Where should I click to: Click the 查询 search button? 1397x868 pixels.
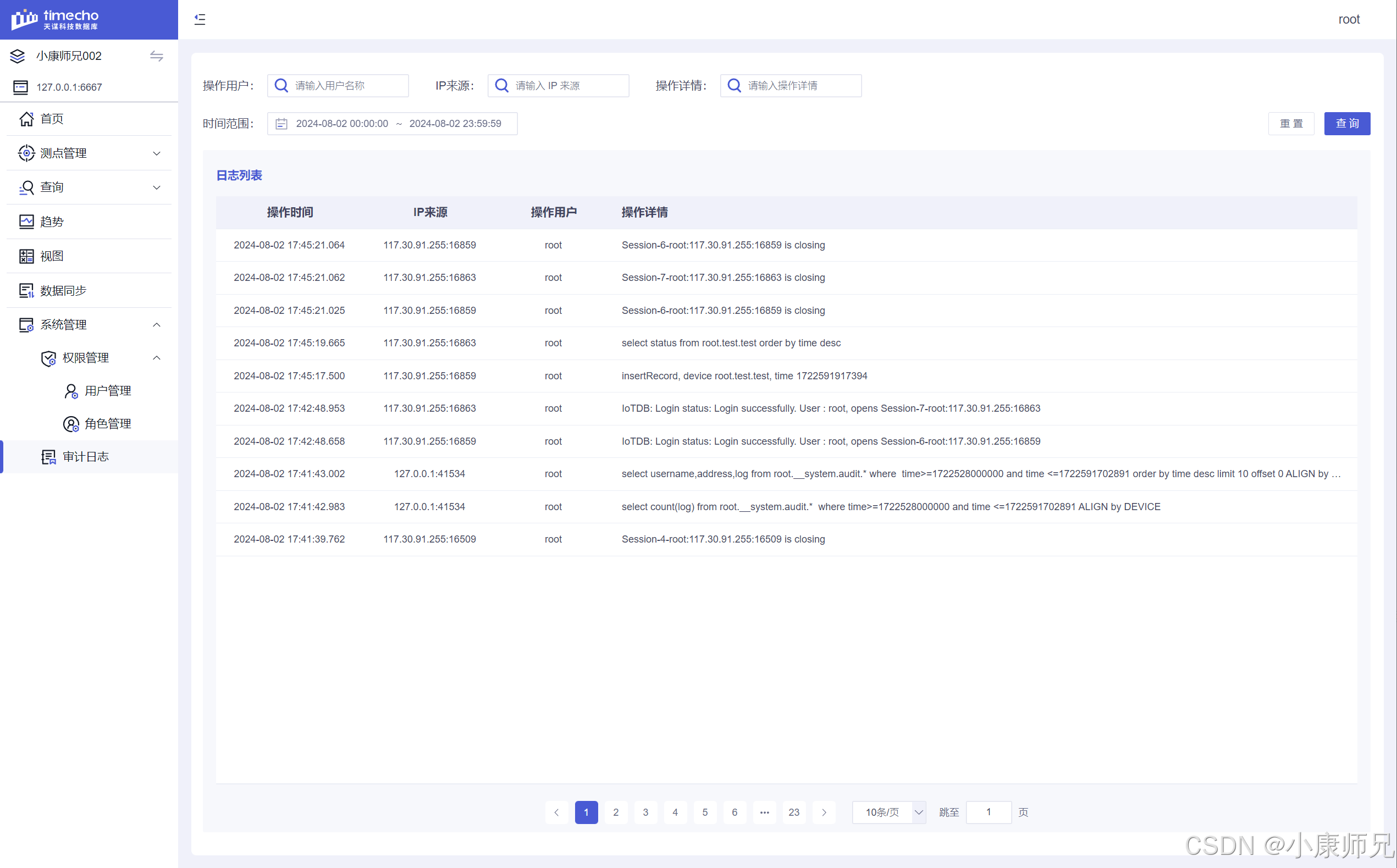[1347, 124]
